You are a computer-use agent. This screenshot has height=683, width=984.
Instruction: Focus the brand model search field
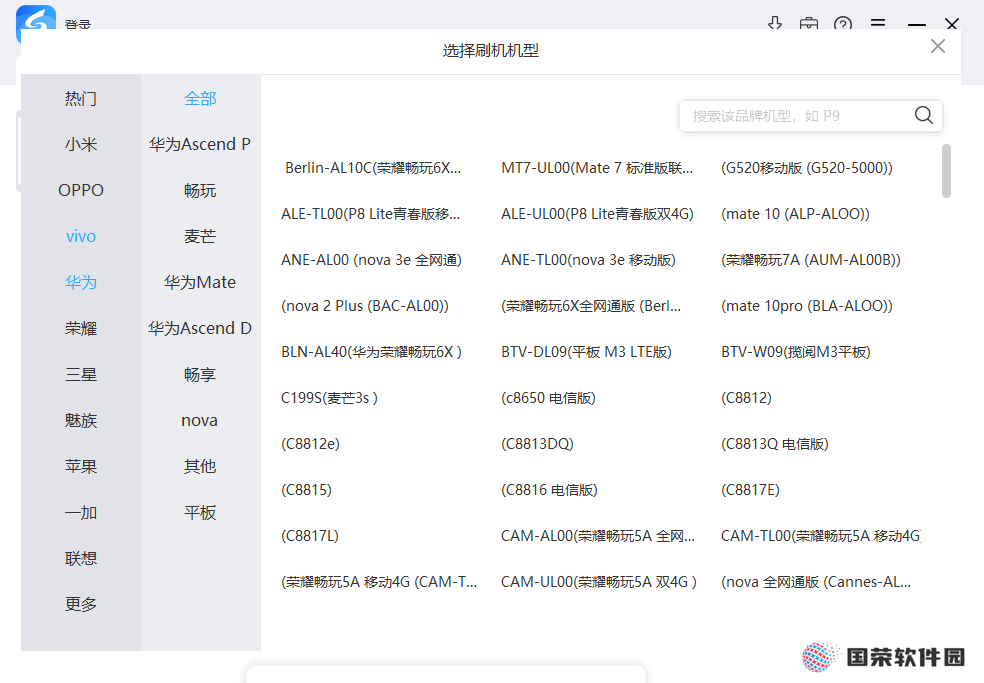pos(810,116)
